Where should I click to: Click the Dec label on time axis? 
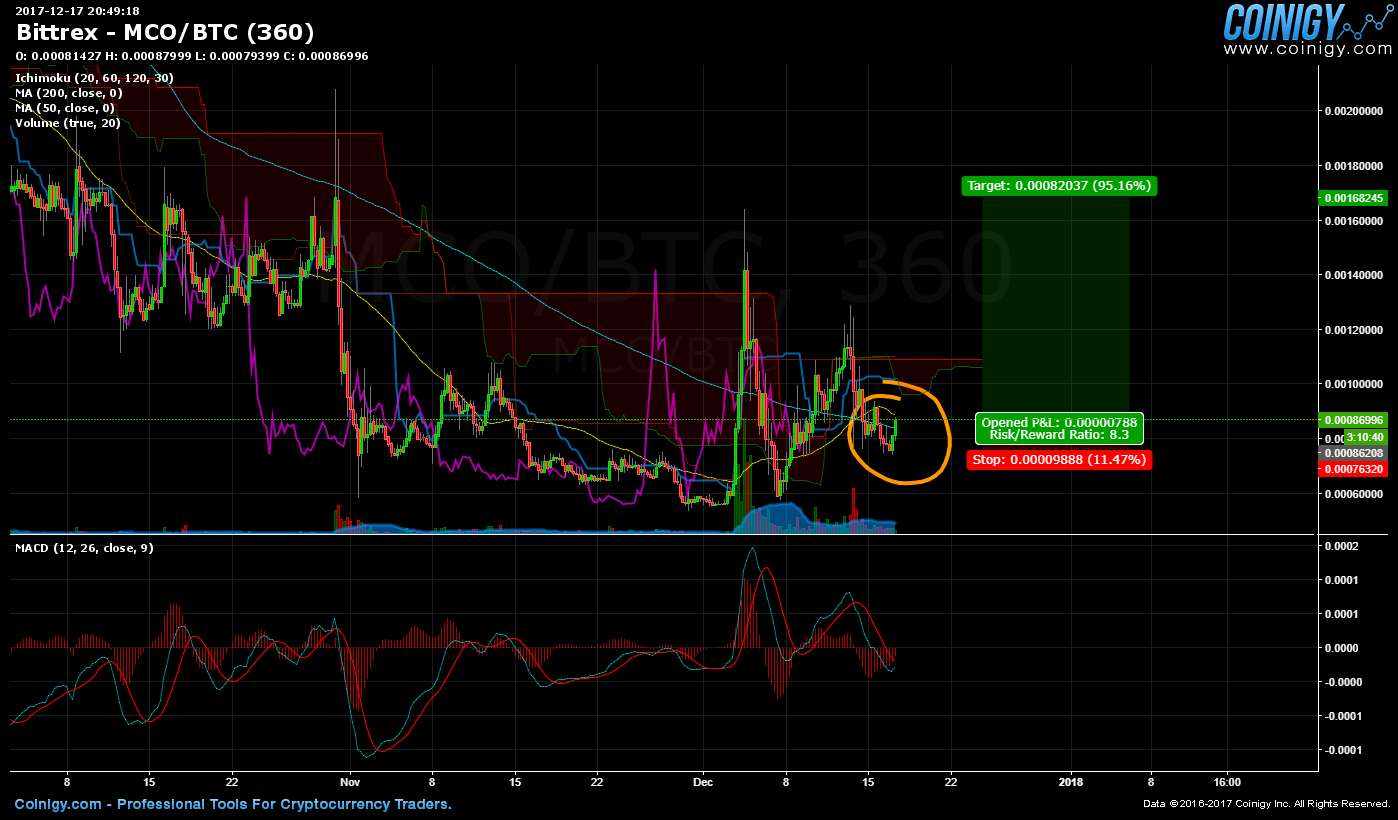click(702, 782)
